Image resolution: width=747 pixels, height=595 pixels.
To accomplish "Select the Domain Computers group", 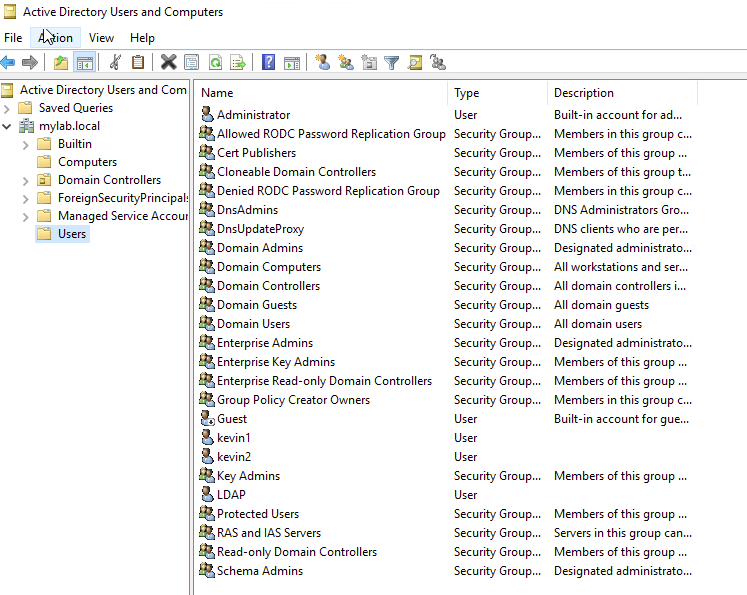I will (x=269, y=266).
